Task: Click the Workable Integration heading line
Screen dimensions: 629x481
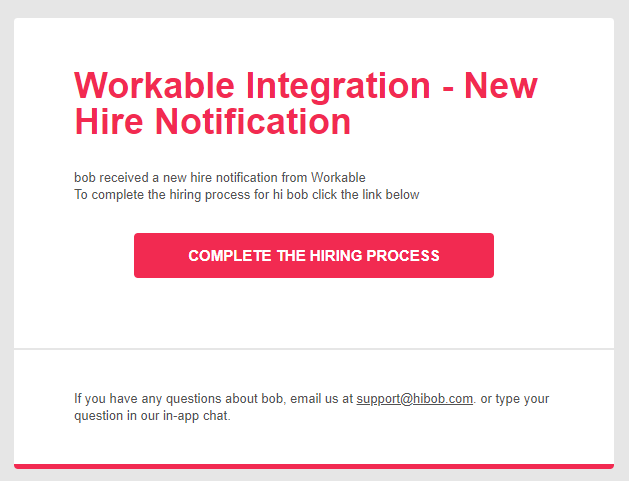Action: click(x=306, y=86)
